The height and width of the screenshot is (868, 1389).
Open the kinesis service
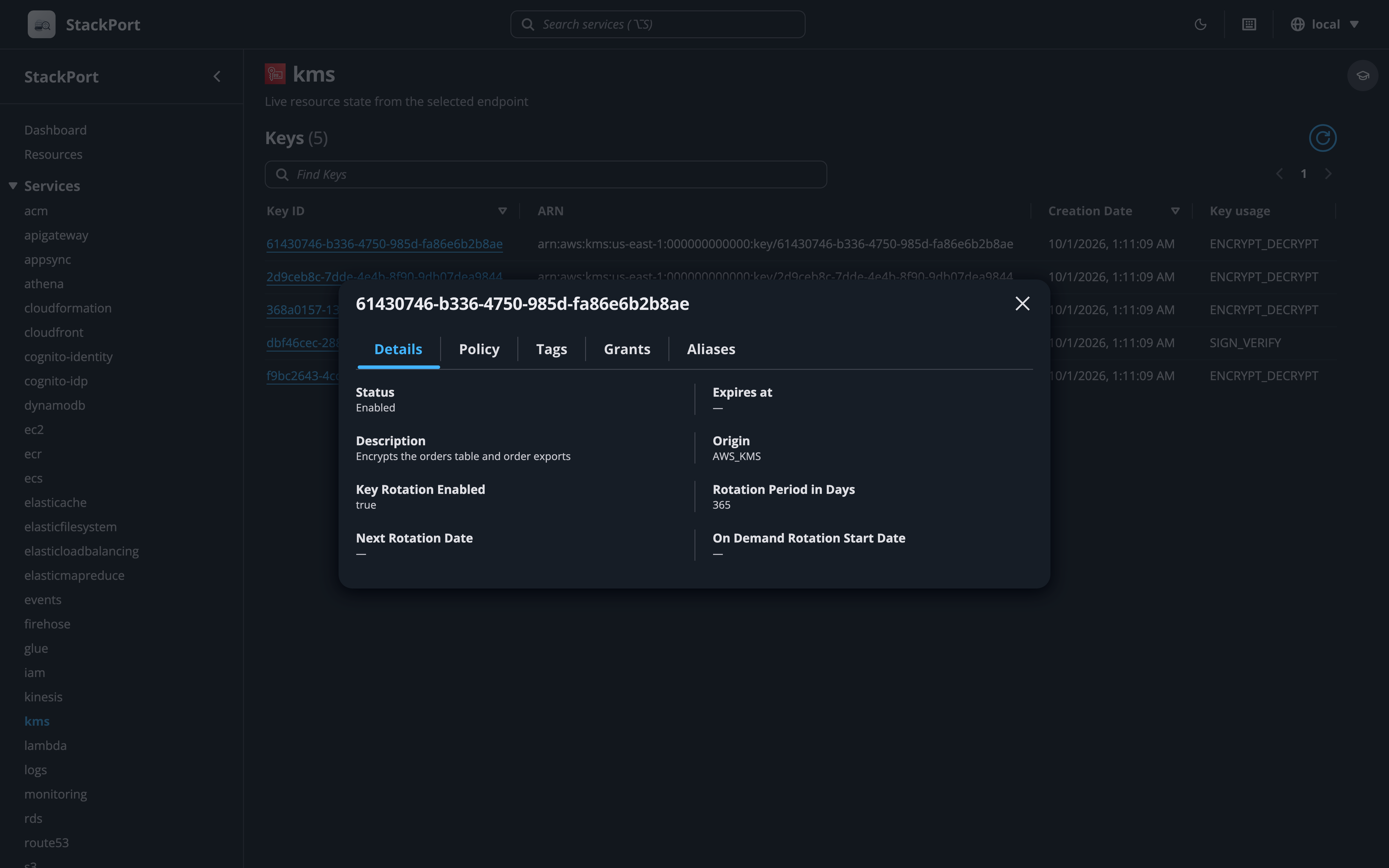pos(43,697)
